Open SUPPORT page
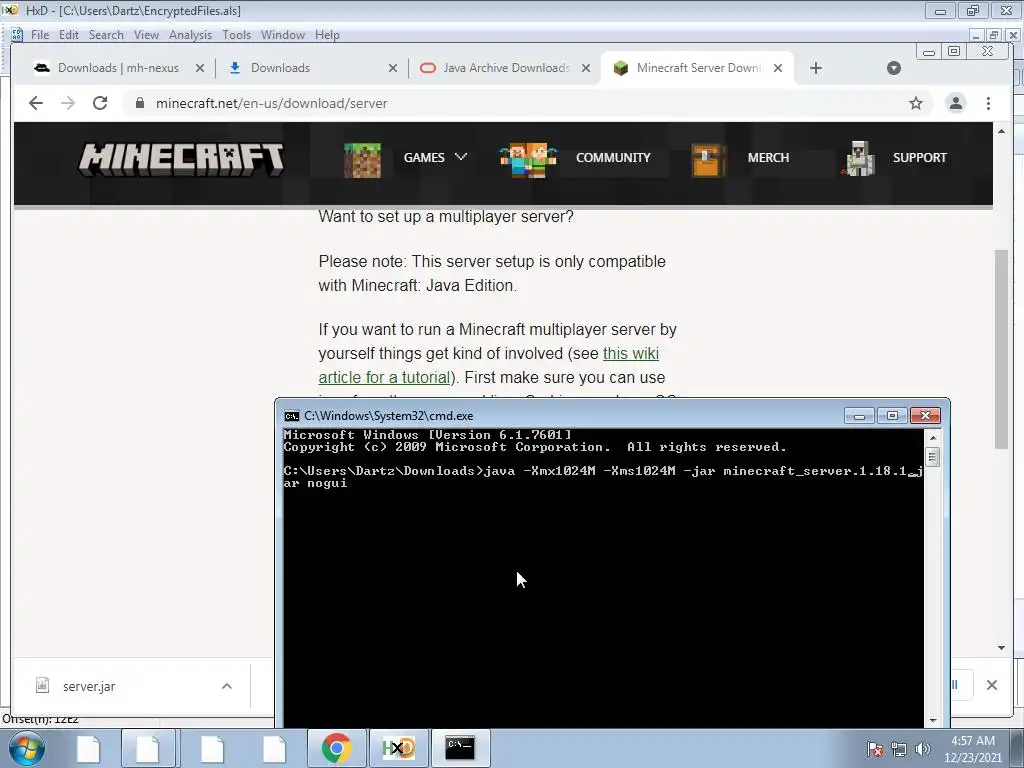The image size is (1024, 768). [x=920, y=157]
